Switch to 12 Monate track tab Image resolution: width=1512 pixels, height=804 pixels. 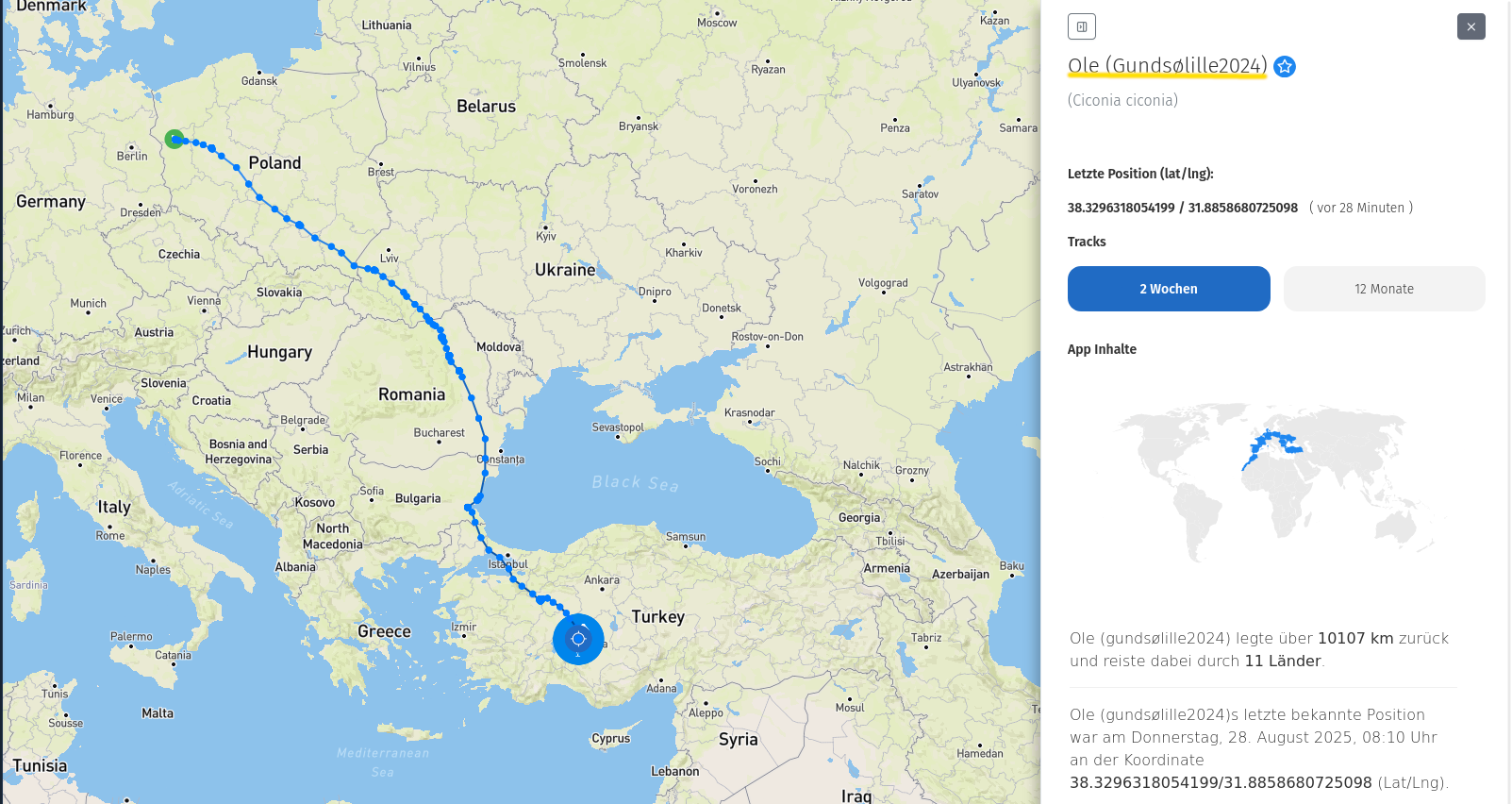point(1385,289)
